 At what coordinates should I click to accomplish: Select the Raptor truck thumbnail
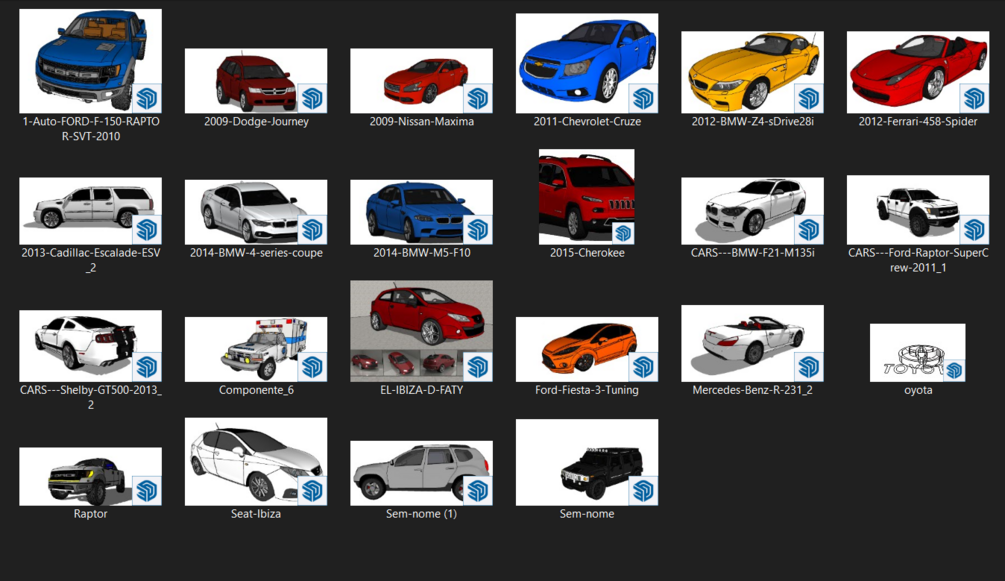tap(90, 476)
